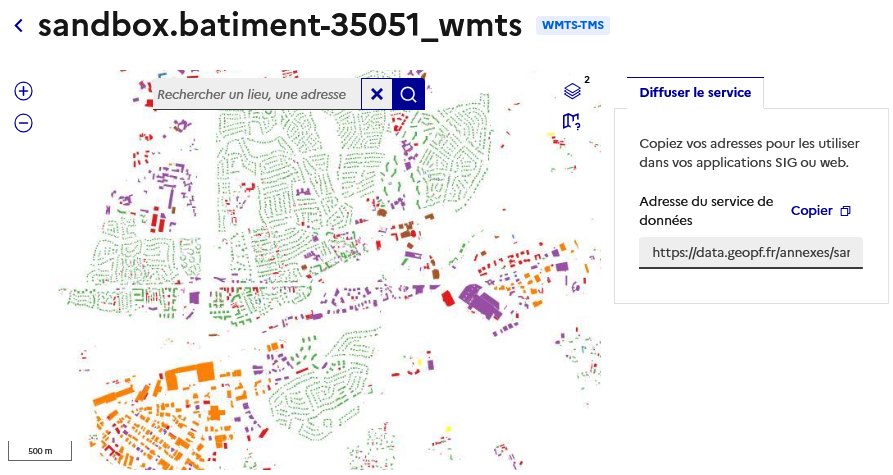Focus the 'Rechercher un lieu' search box
Image resolution: width=893 pixels, height=475 pixels.
point(257,95)
